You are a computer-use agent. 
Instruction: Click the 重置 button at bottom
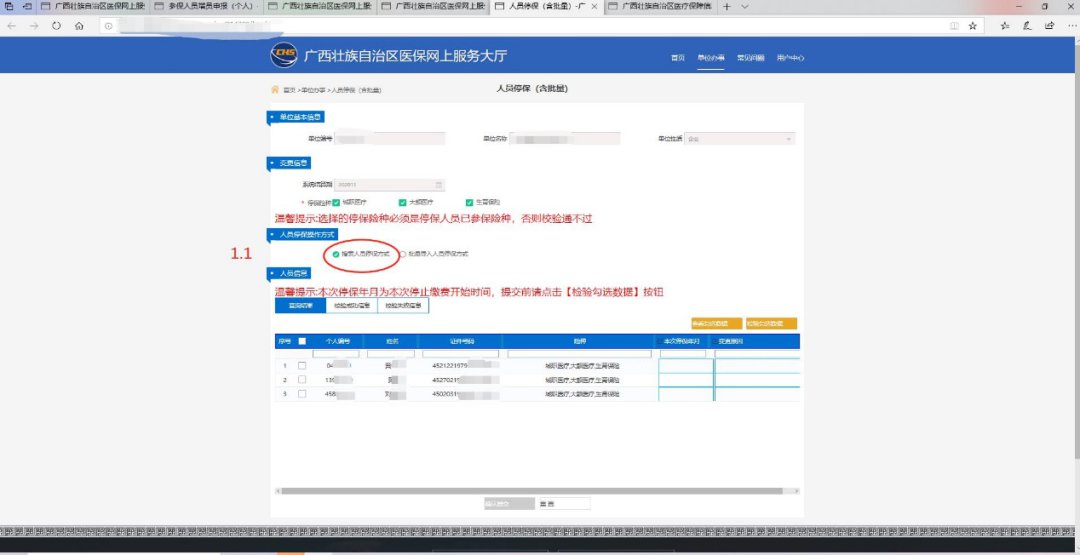click(x=564, y=504)
